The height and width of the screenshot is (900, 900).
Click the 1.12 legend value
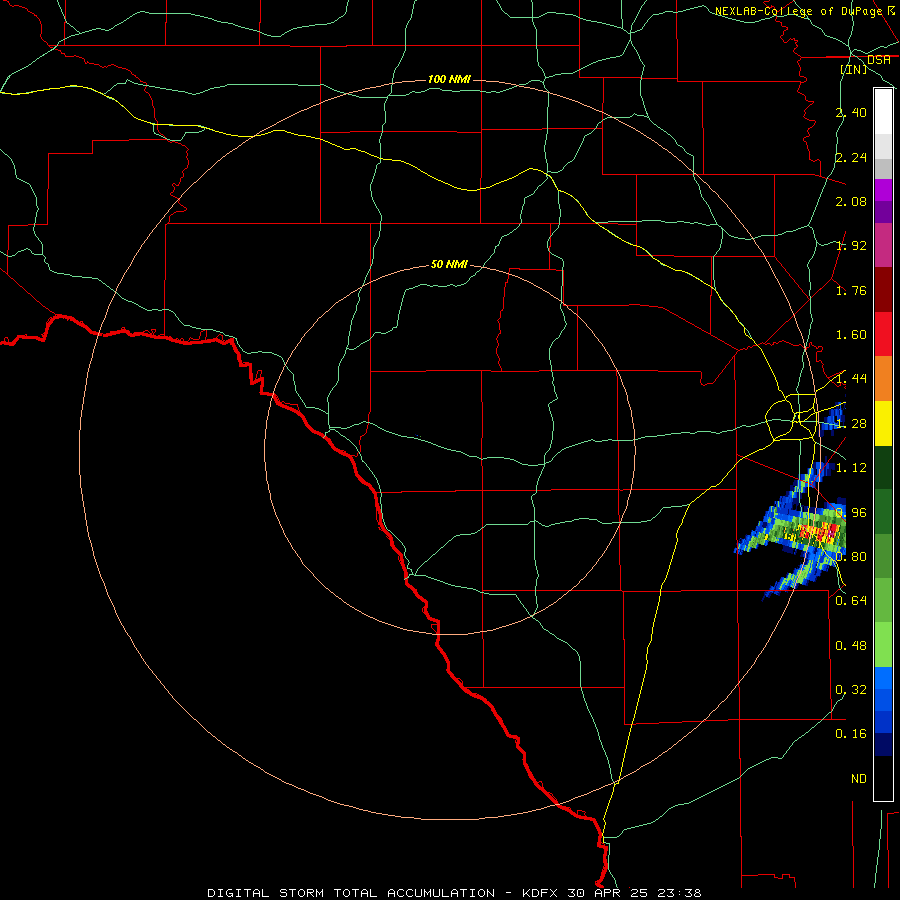coord(851,468)
